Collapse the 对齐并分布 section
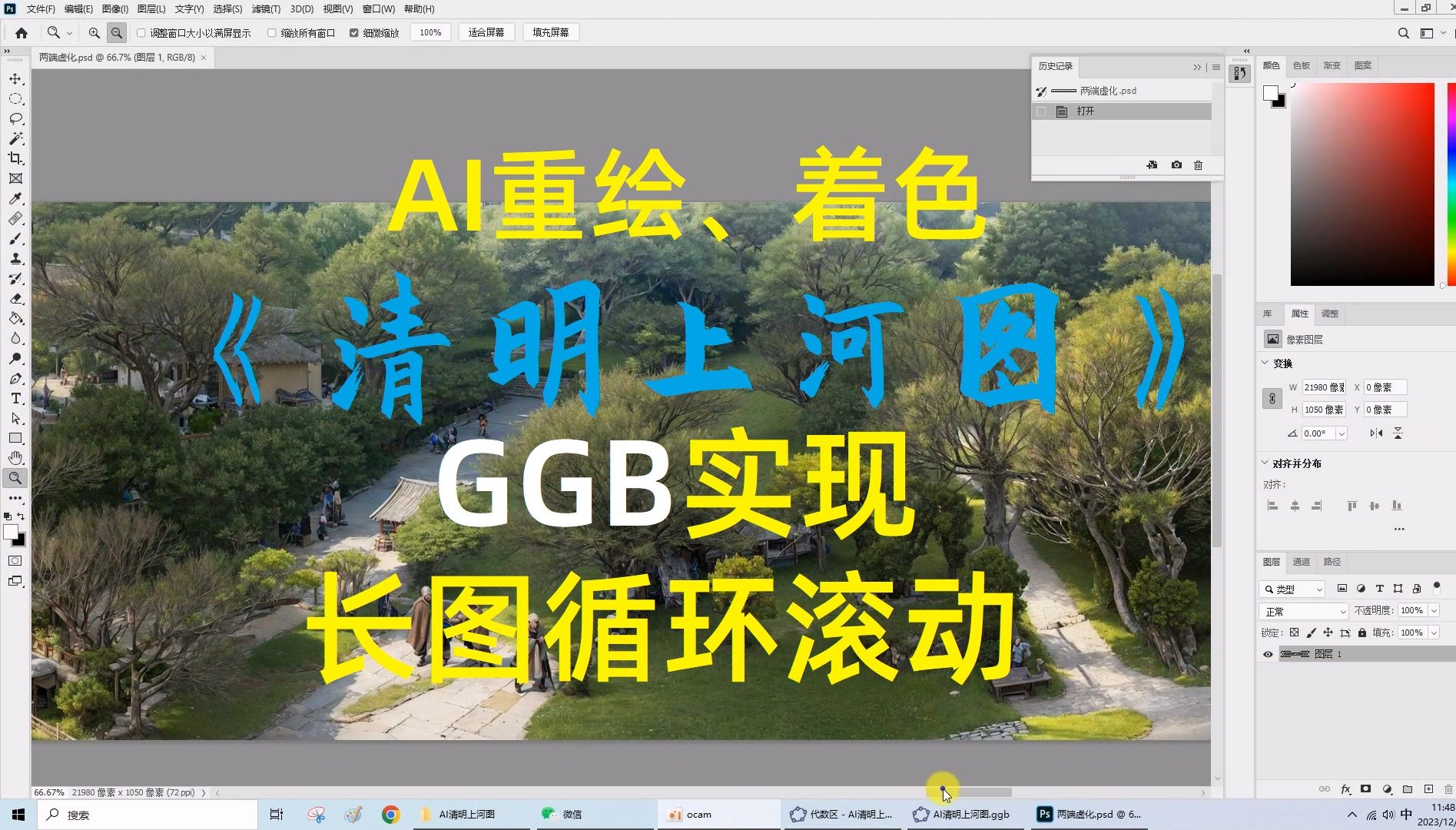Viewport: 1456px width, 830px height. click(1265, 463)
